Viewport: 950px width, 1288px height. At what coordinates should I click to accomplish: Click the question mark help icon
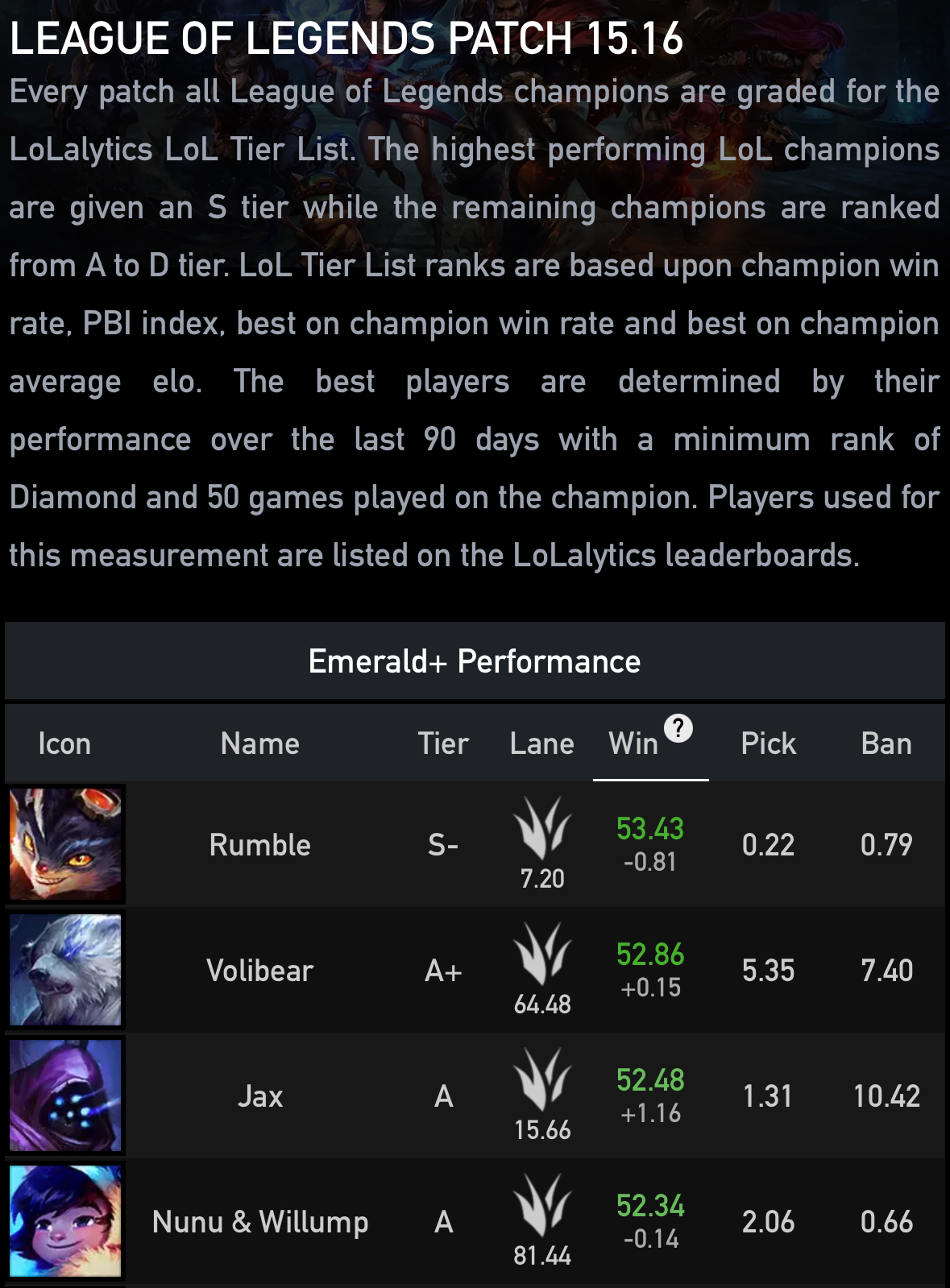678,728
